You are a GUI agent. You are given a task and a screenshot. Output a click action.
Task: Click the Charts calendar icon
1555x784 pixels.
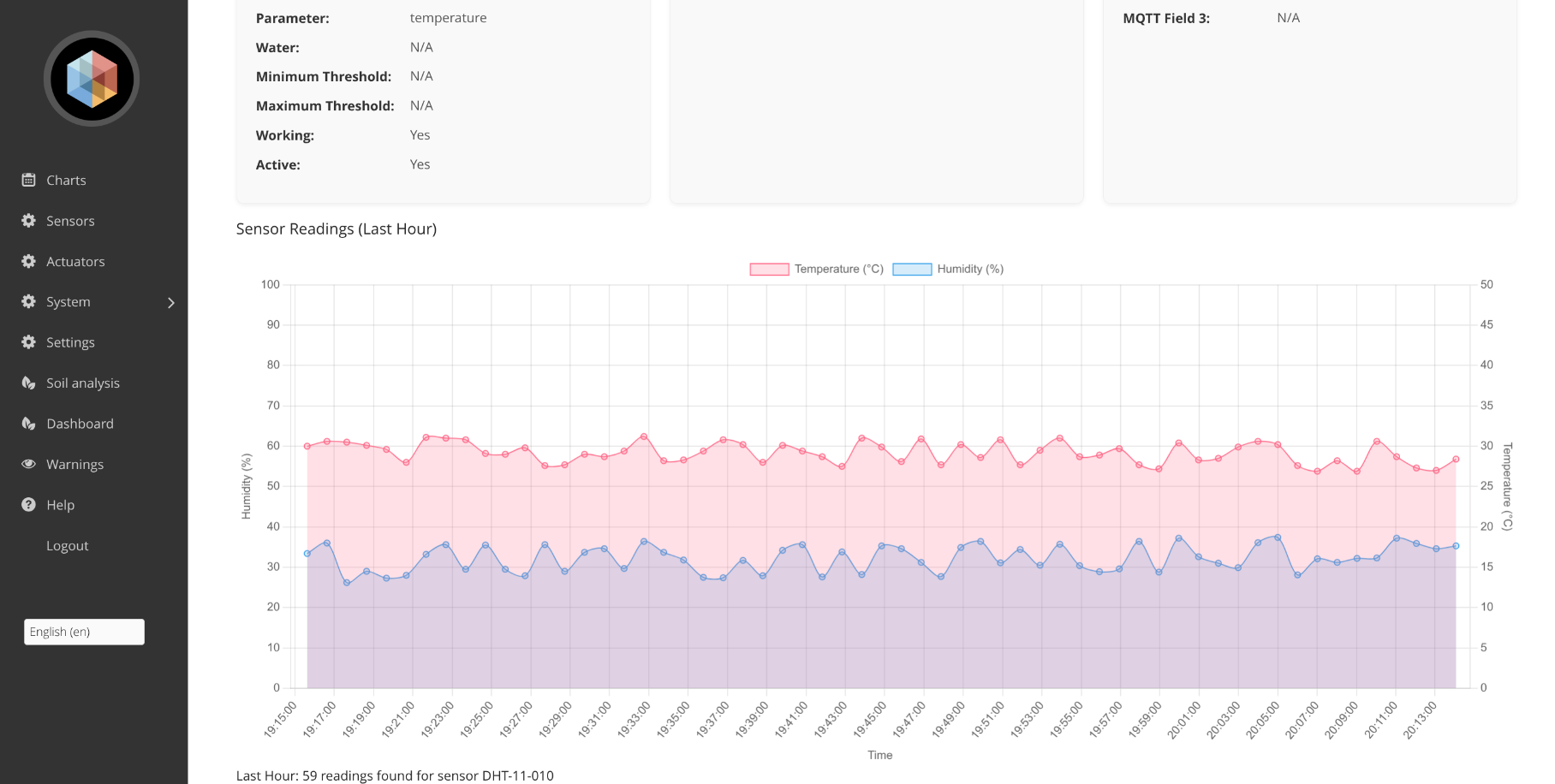(x=28, y=180)
